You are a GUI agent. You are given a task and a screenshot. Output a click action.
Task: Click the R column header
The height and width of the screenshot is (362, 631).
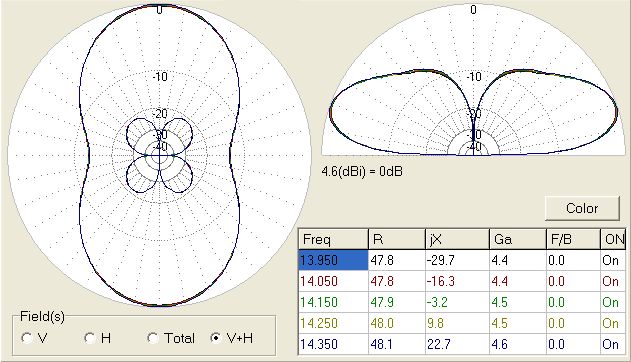[x=397, y=239]
